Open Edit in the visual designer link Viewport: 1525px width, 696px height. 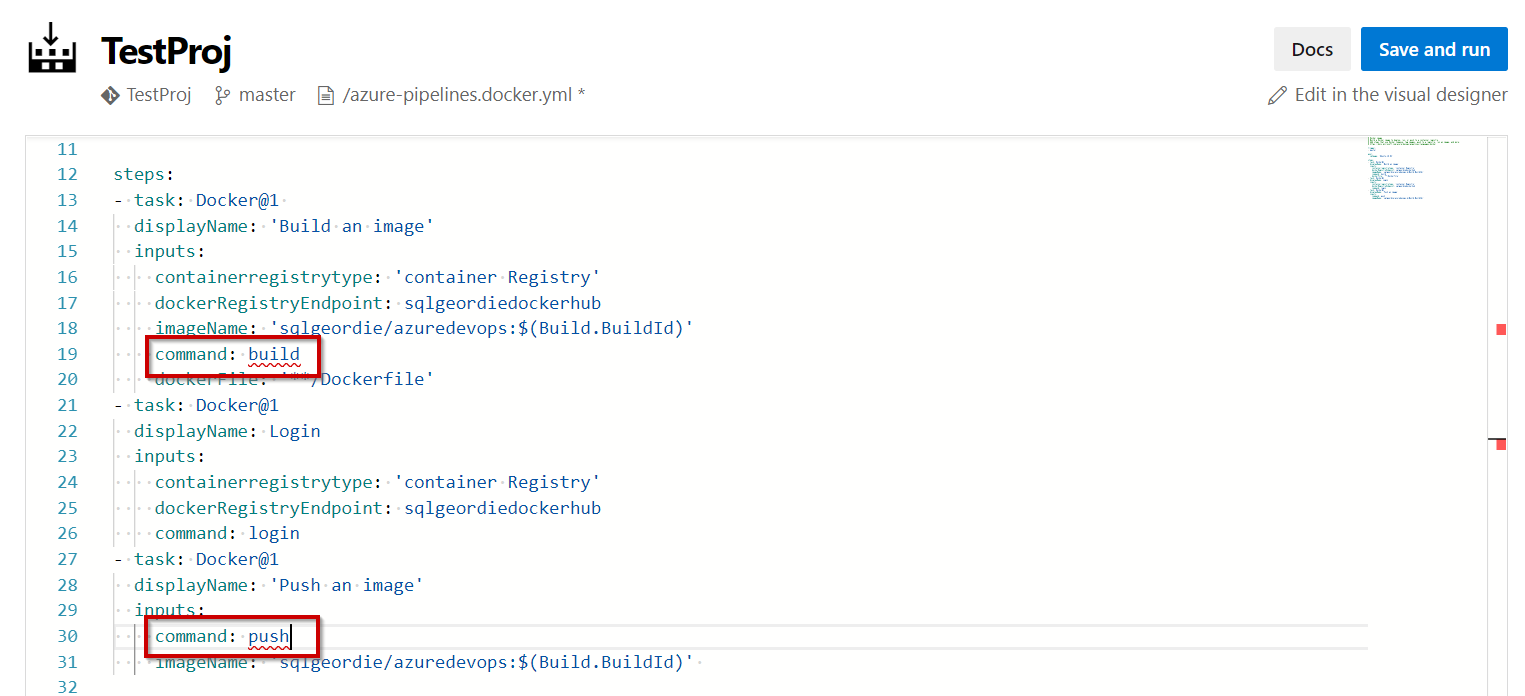tap(1400, 95)
